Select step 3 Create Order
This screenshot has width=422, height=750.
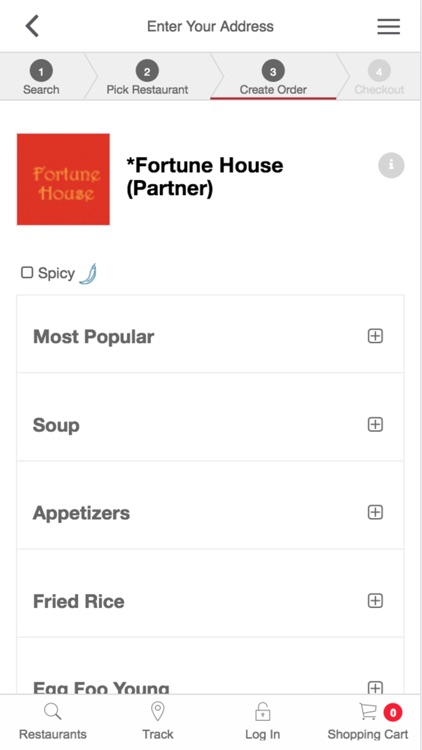pos(273,77)
